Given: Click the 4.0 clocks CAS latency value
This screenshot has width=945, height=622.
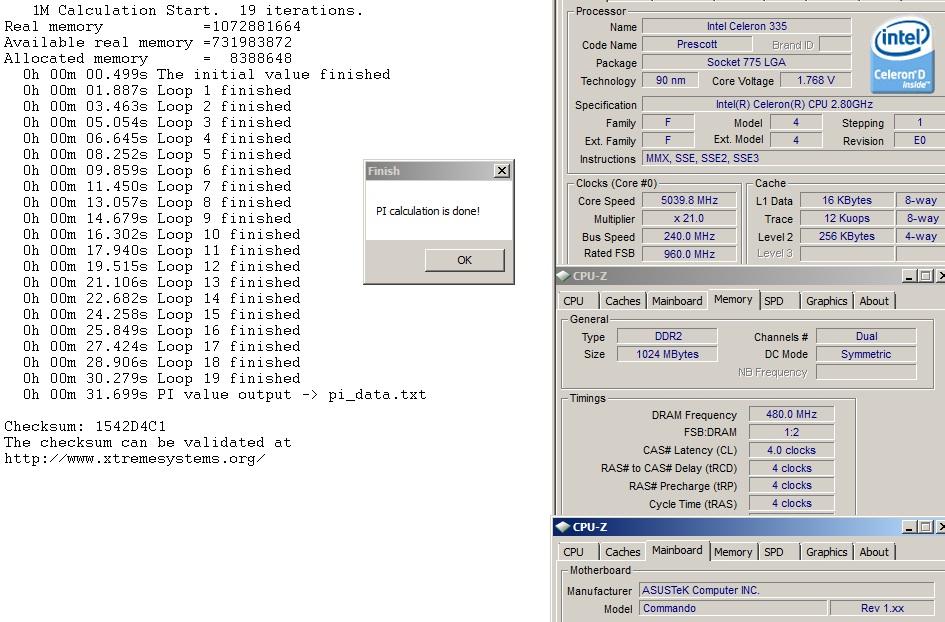Looking at the screenshot, I should coord(791,450).
